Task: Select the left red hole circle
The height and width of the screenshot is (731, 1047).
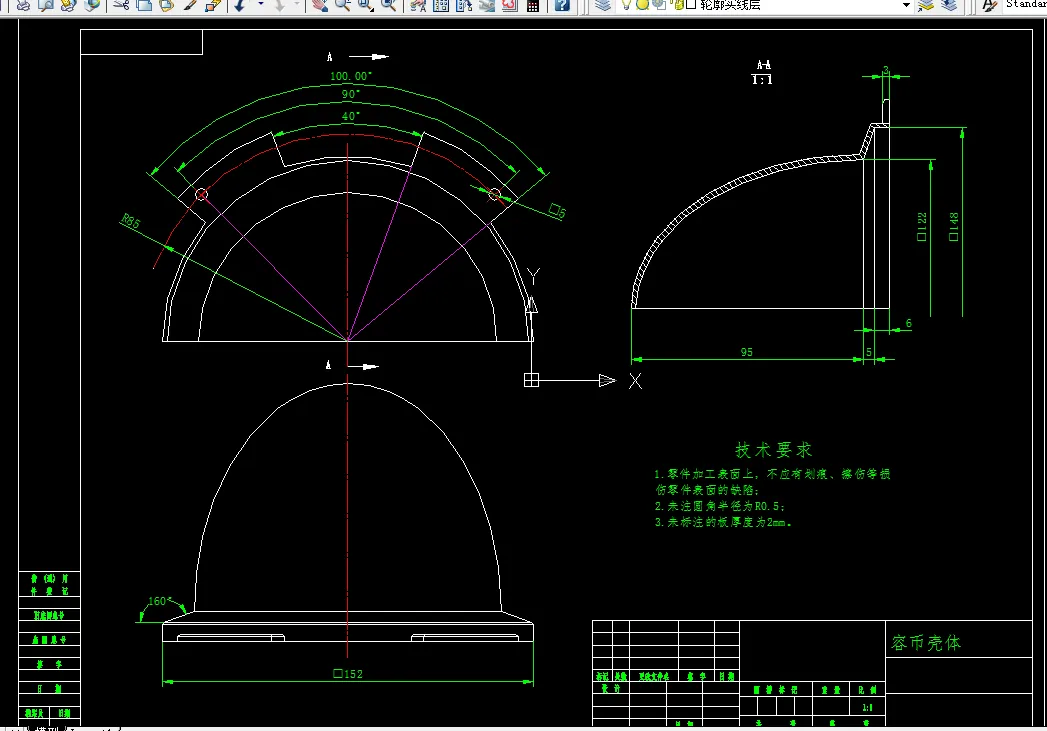Action: (201, 194)
